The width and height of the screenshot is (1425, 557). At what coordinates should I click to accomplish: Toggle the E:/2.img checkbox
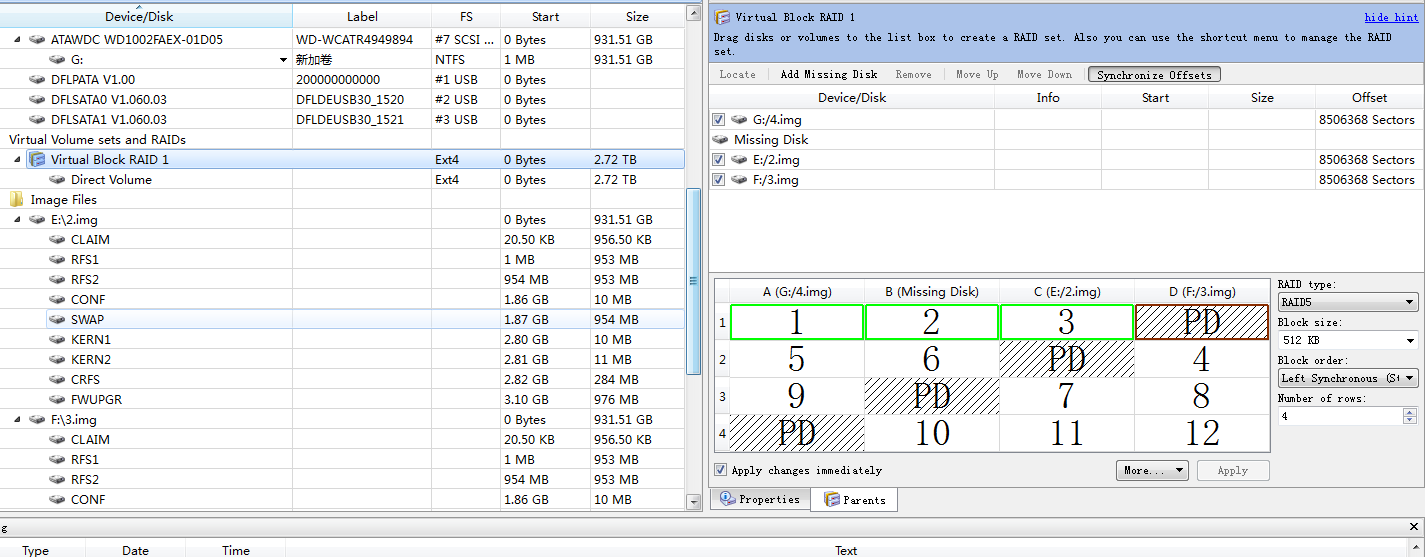tap(719, 160)
